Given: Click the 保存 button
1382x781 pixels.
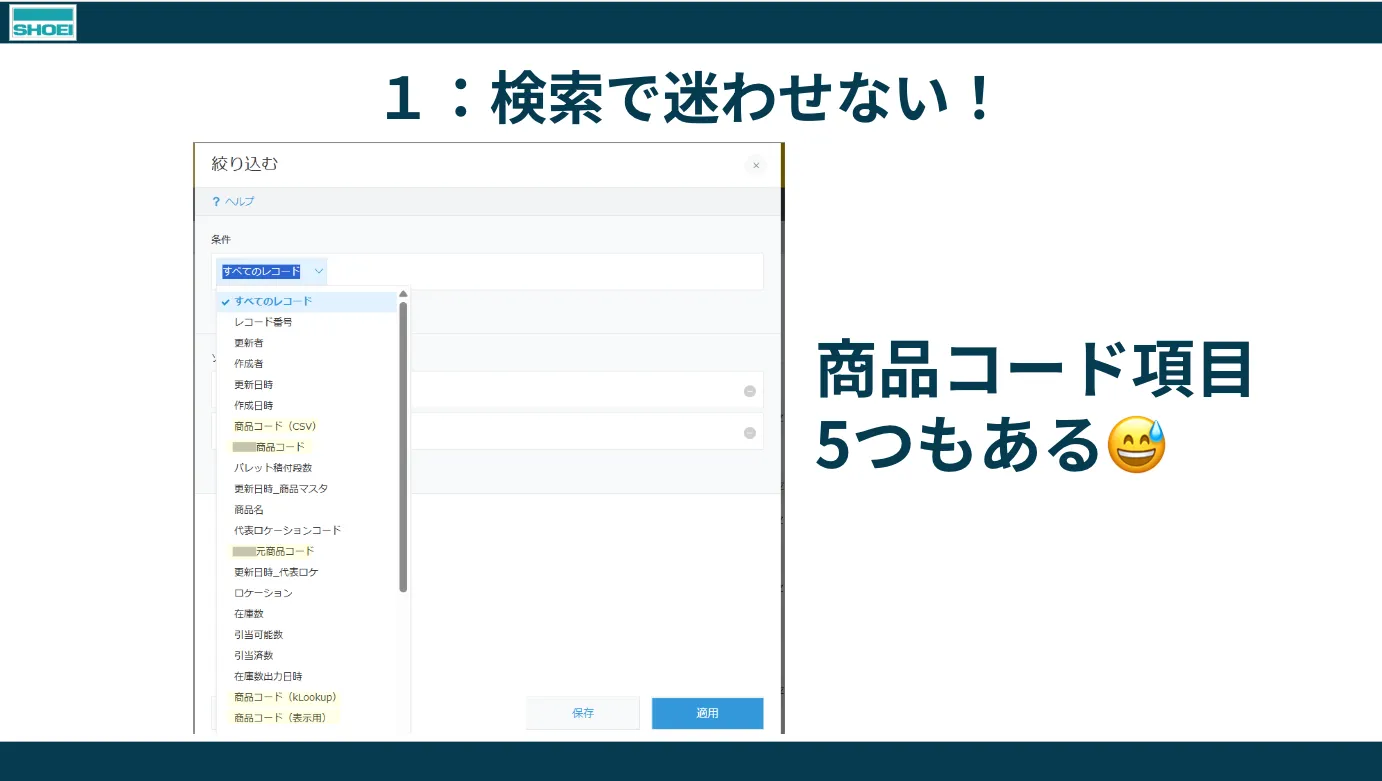Looking at the screenshot, I should click(x=583, y=713).
